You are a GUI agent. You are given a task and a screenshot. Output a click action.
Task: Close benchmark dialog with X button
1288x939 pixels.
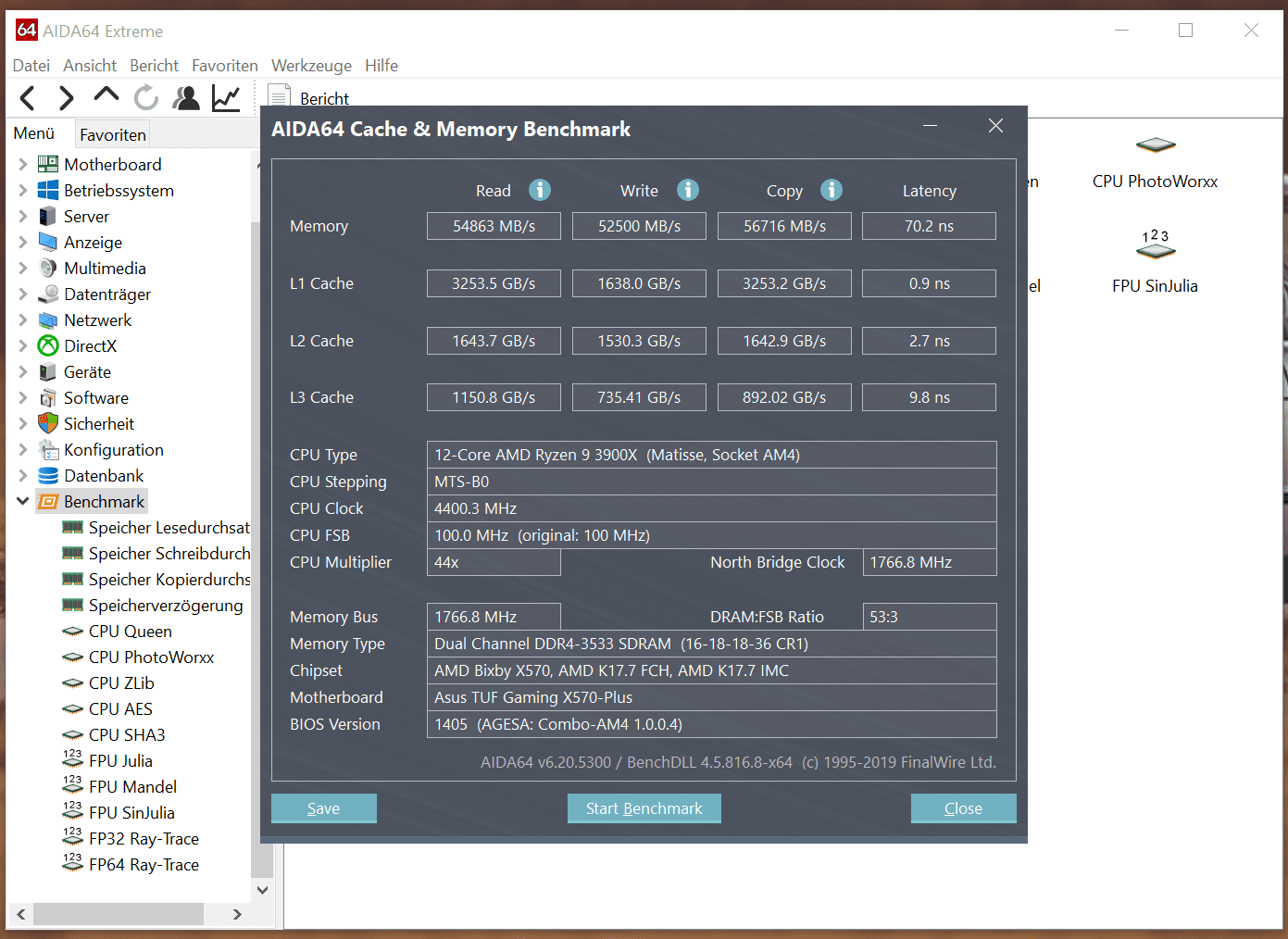click(995, 126)
